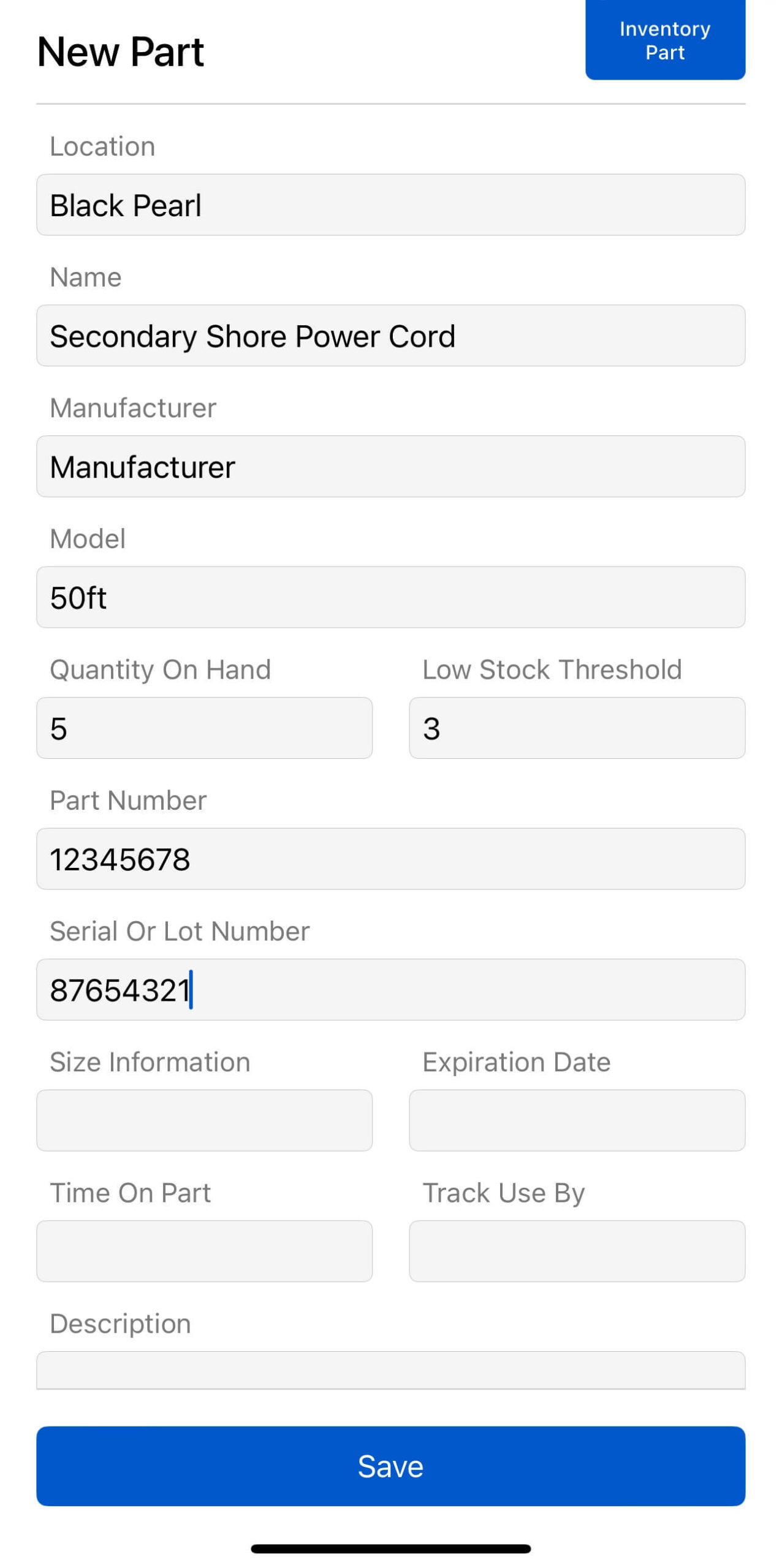Click the Expiration Date label

[x=517, y=1061]
